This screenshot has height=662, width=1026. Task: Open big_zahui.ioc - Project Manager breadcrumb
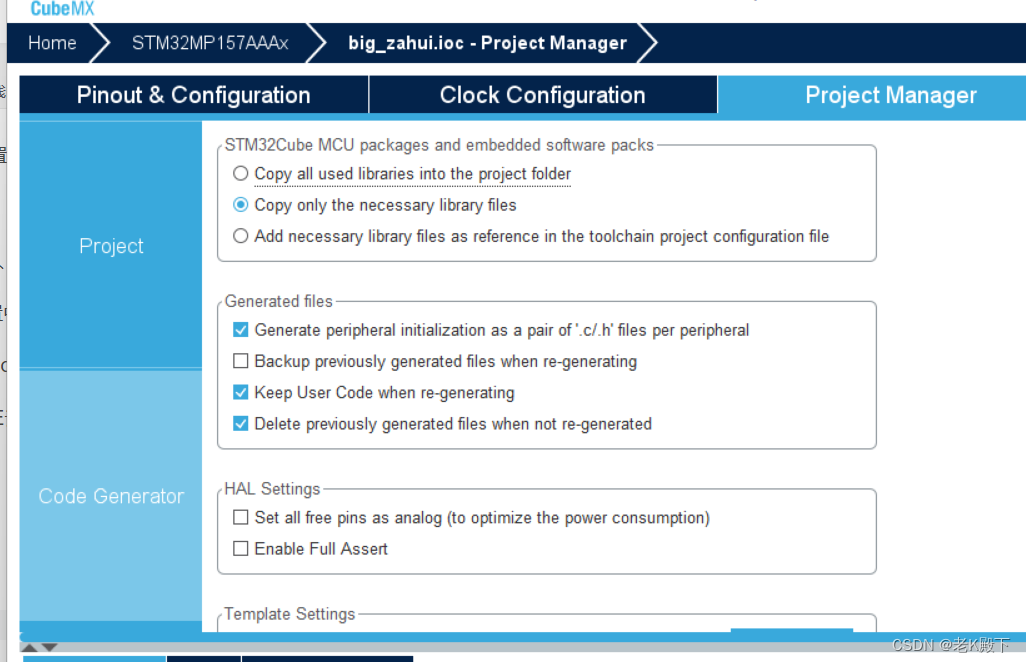[x=487, y=43]
